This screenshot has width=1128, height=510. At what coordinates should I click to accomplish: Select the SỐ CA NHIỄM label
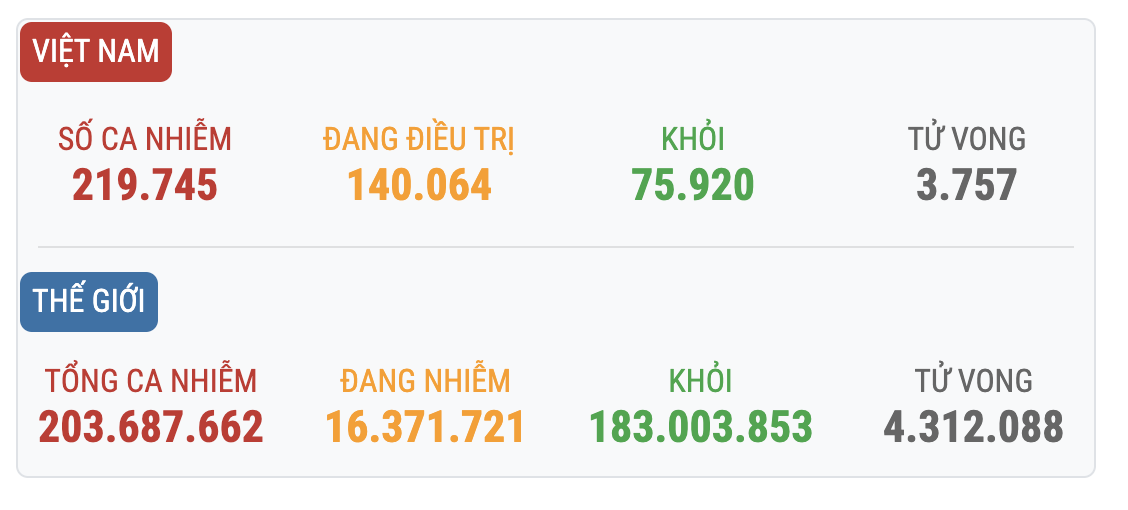pos(145,137)
